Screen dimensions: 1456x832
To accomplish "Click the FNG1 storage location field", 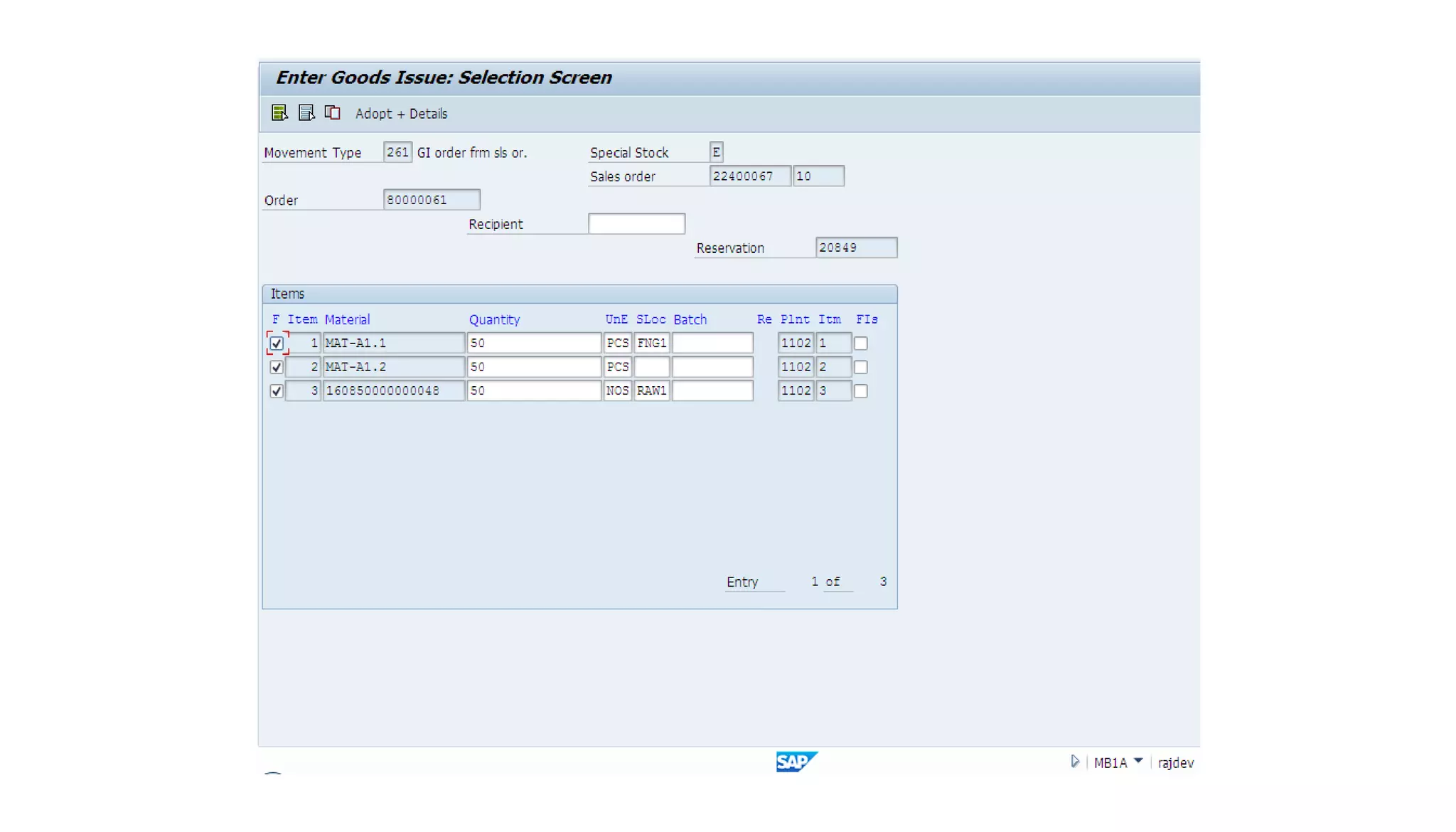I will click(651, 343).
